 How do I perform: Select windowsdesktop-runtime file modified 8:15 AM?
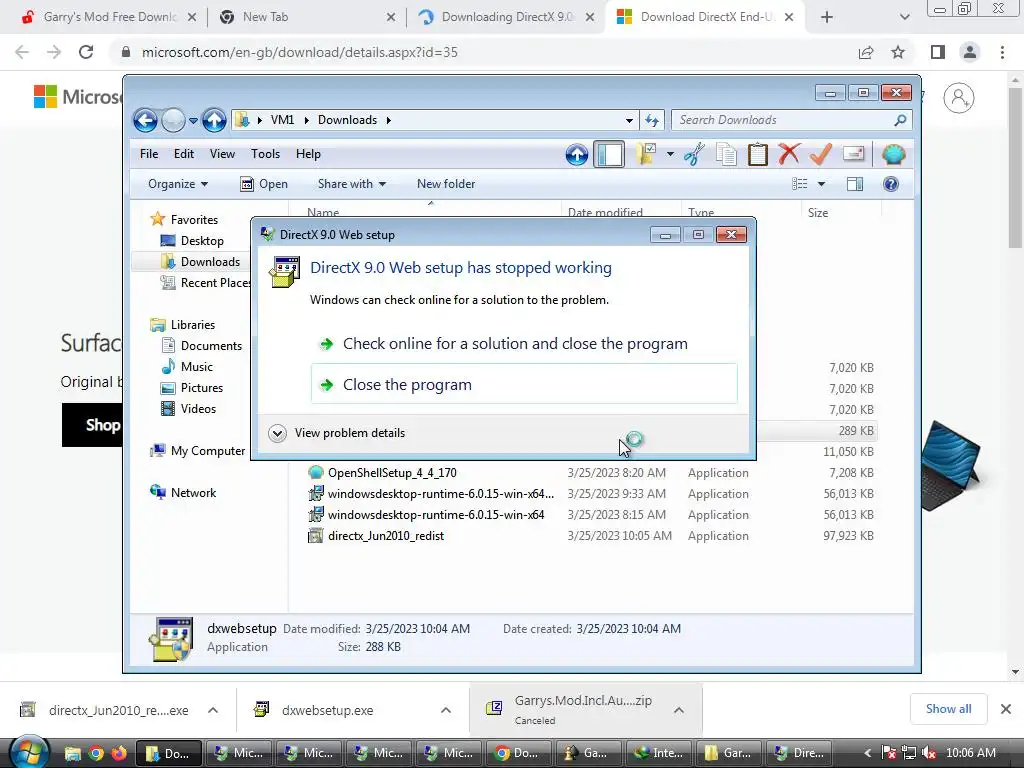pos(436,515)
